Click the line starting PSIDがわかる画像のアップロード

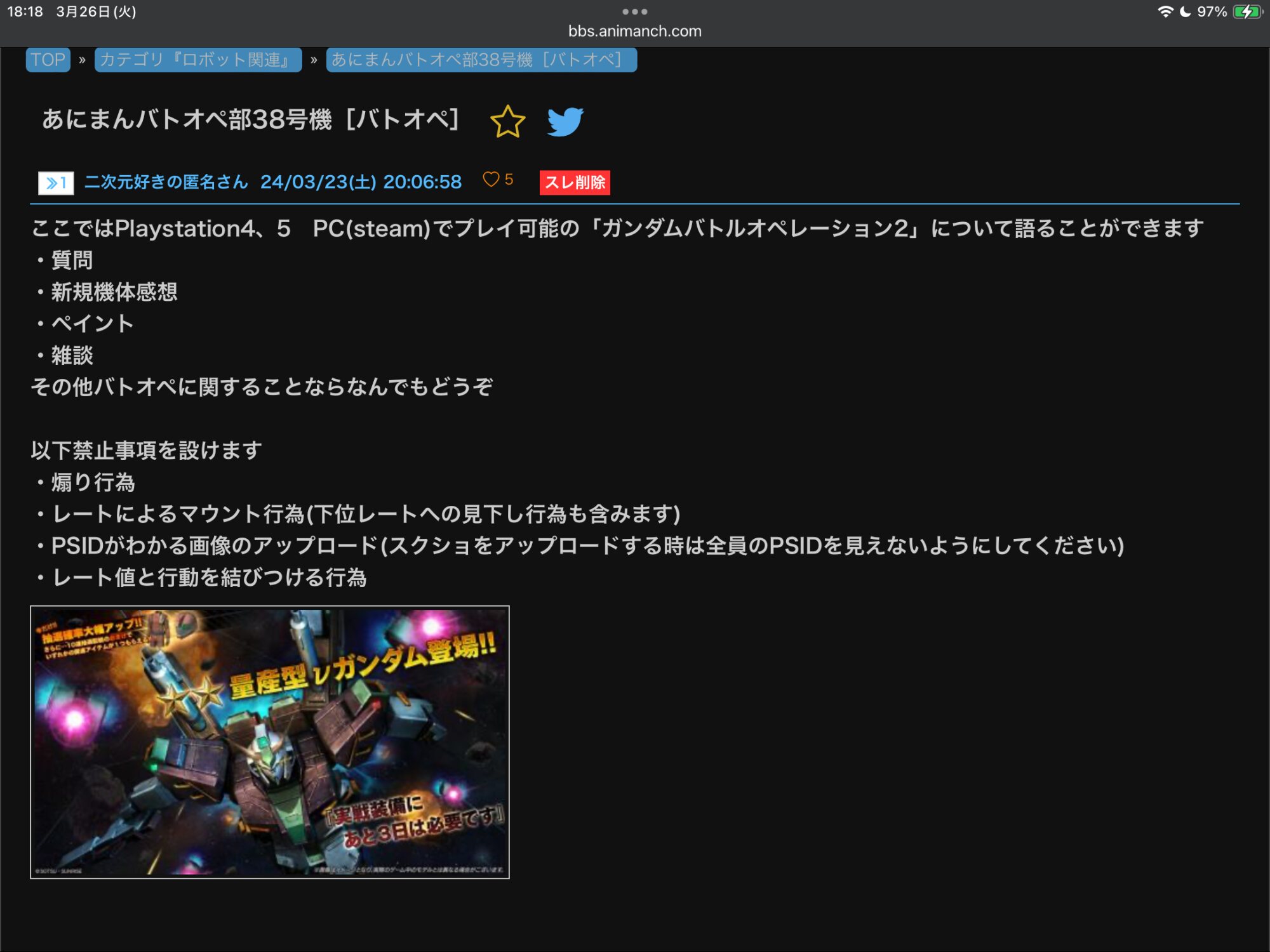click(x=579, y=545)
